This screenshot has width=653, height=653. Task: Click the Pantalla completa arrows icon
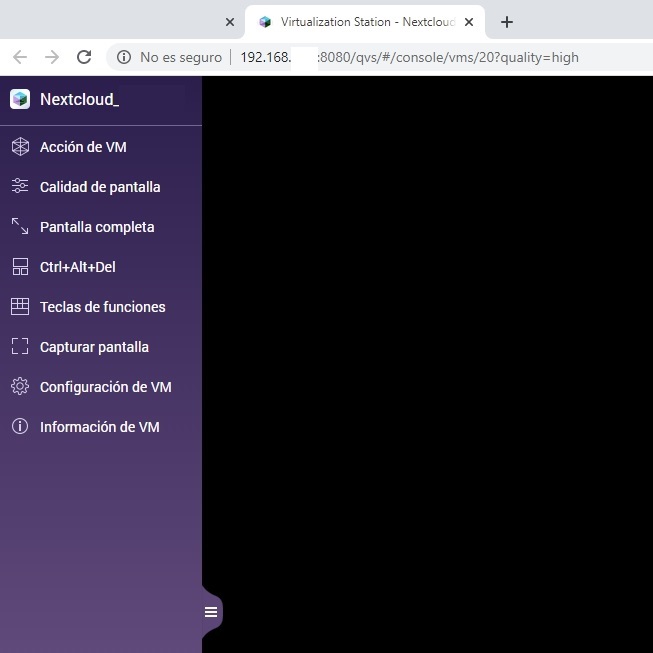20,227
